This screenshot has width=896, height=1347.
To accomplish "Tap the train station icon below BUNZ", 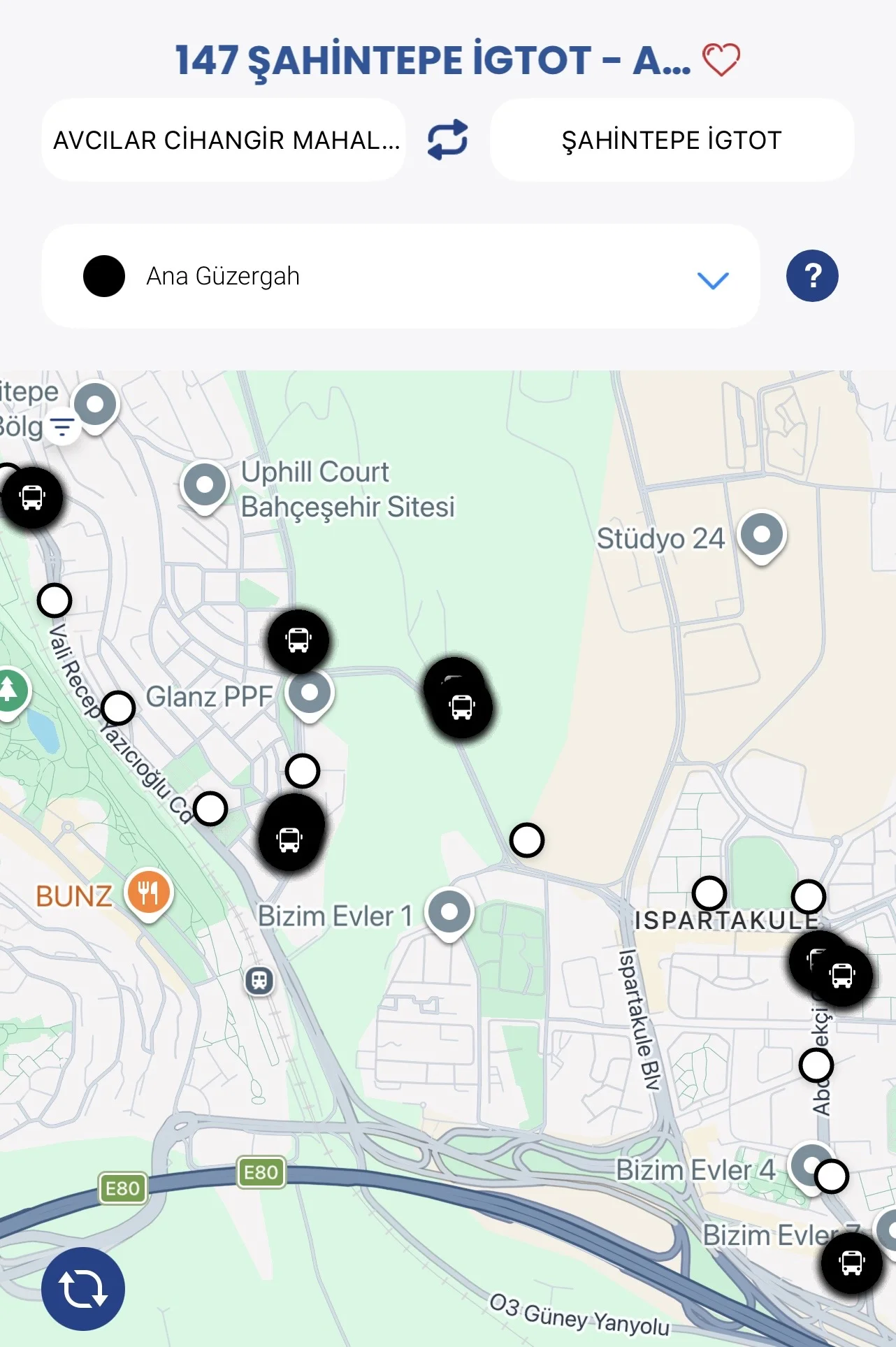I will pyautogui.click(x=259, y=980).
